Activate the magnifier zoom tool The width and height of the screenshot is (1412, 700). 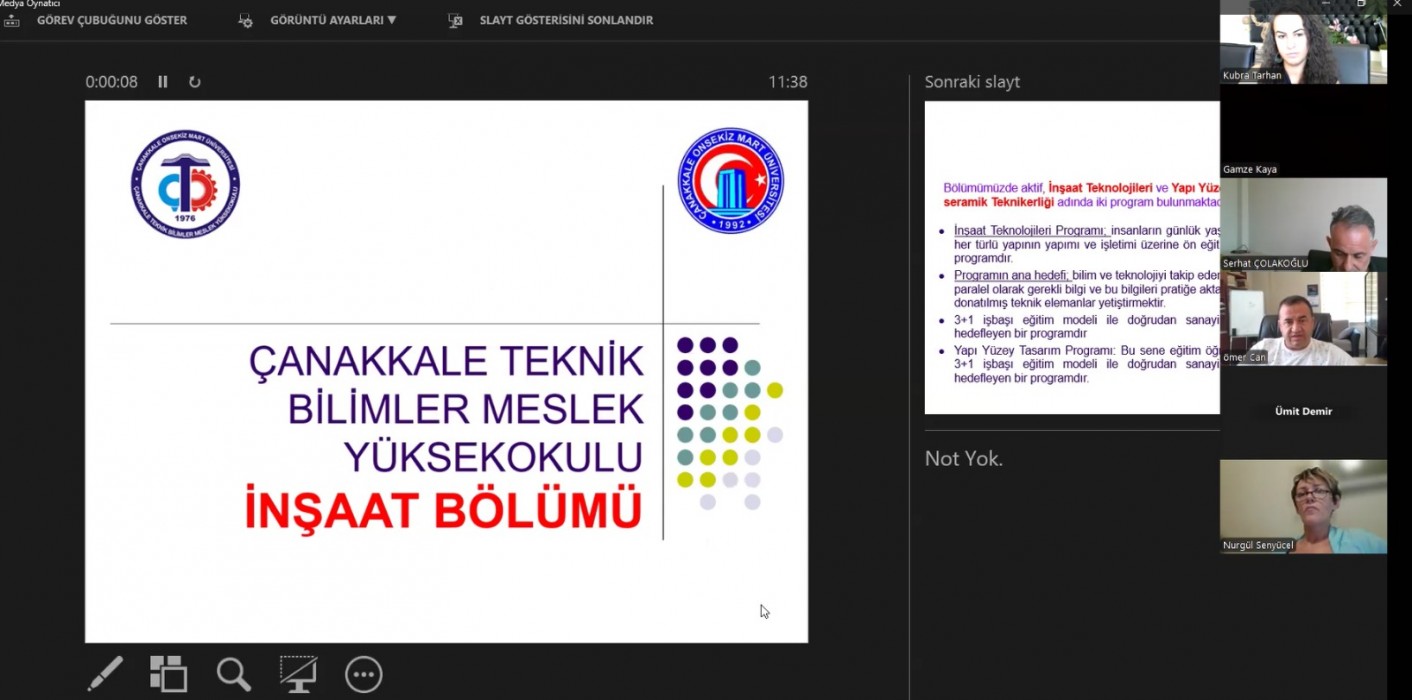pyautogui.click(x=233, y=674)
